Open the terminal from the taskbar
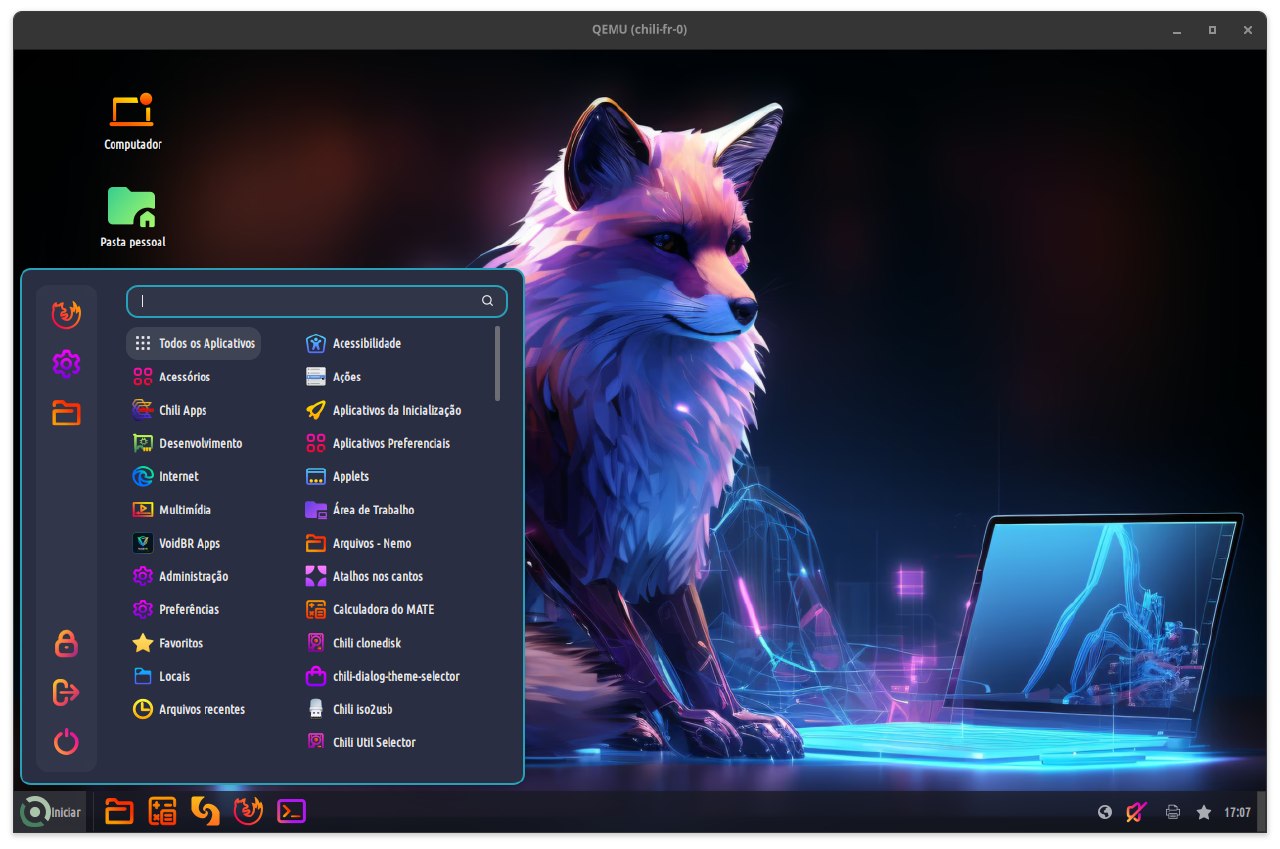 291,811
